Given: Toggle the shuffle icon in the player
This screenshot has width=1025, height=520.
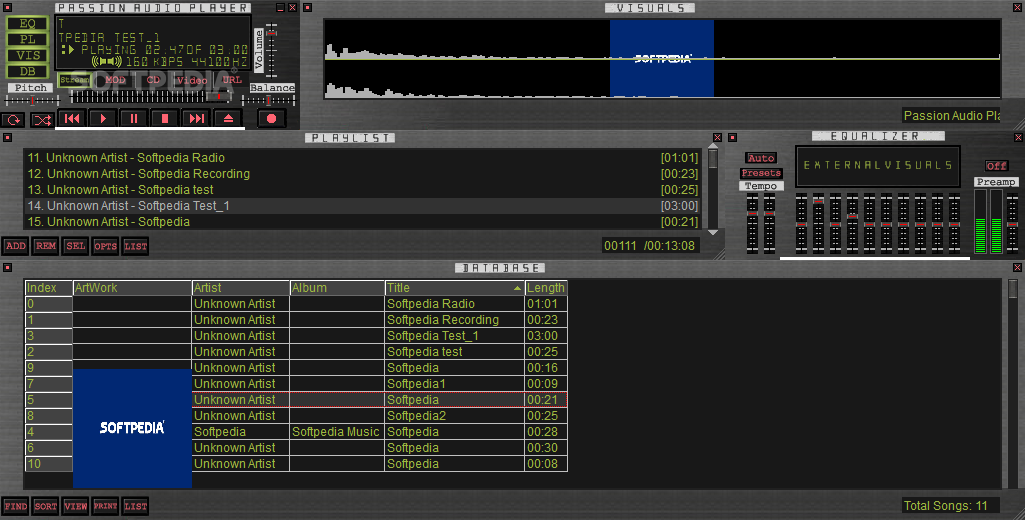Looking at the screenshot, I should click(x=42, y=120).
